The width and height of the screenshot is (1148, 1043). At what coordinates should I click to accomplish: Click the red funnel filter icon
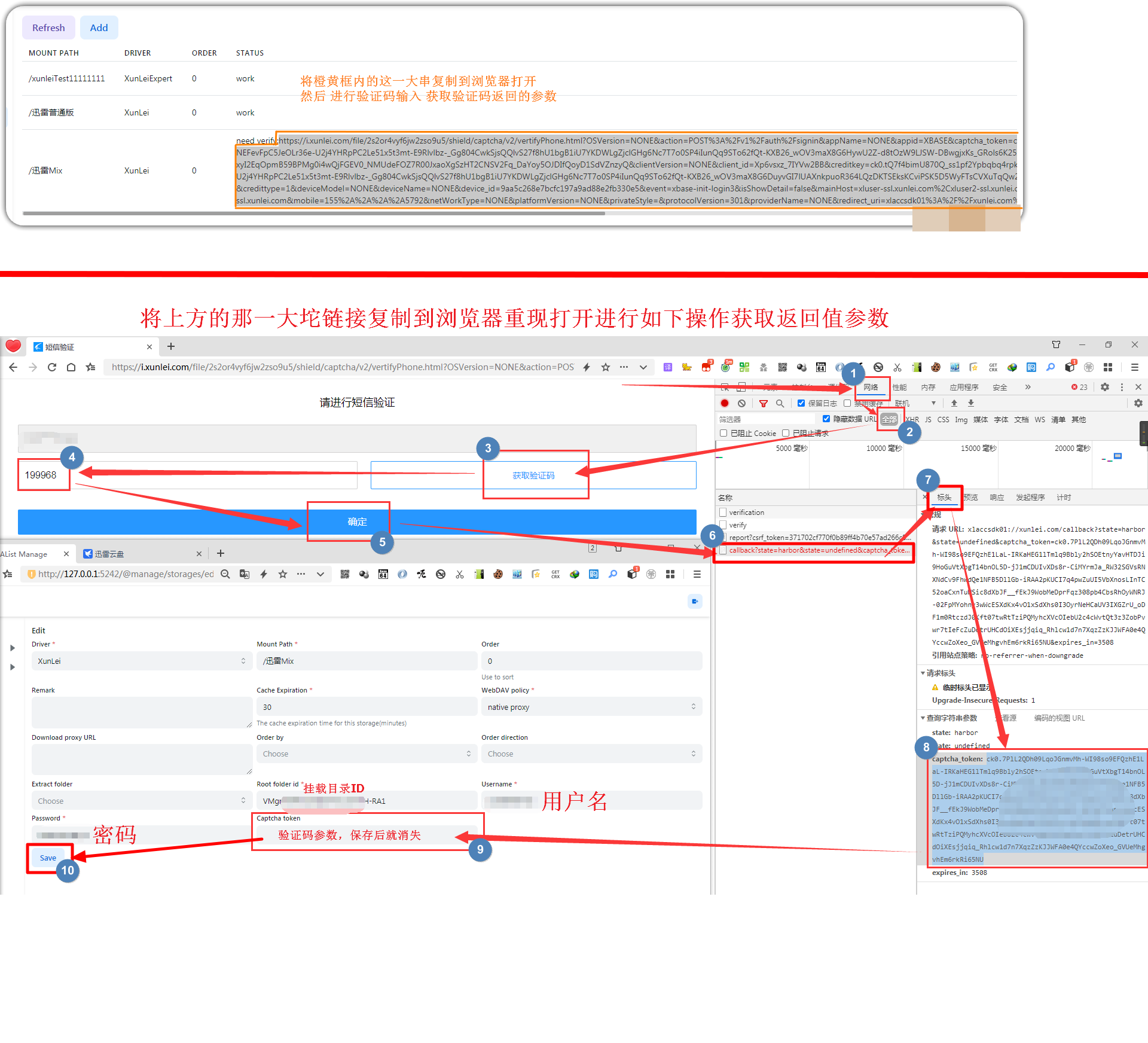(x=763, y=404)
